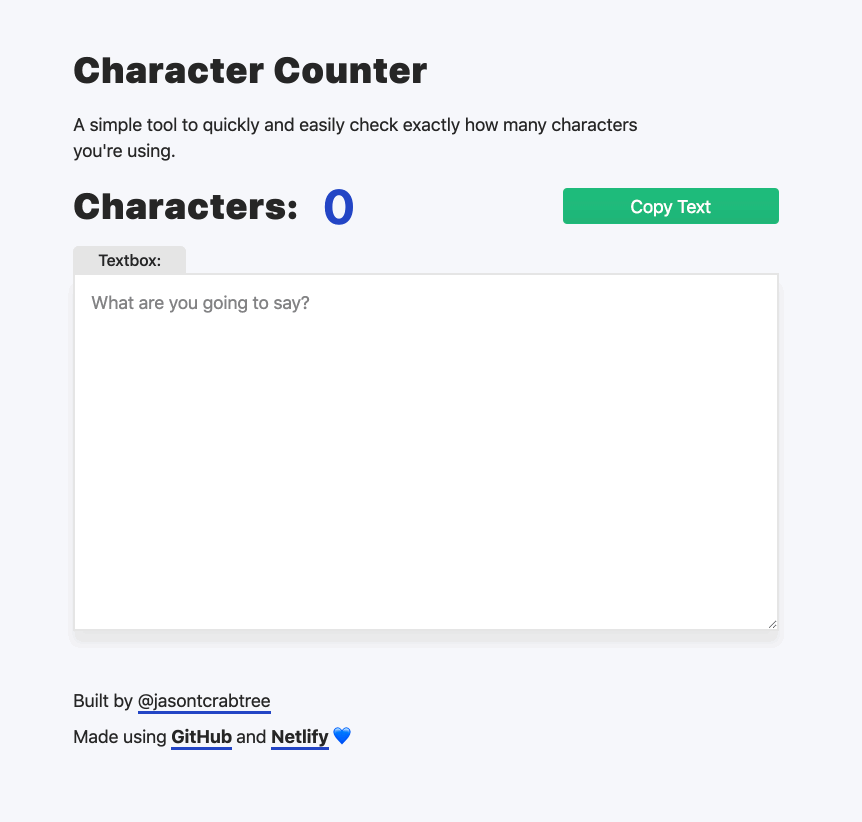Click the underline beneath the GitHub link
The height and width of the screenshot is (822, 862).
[200, 748]
